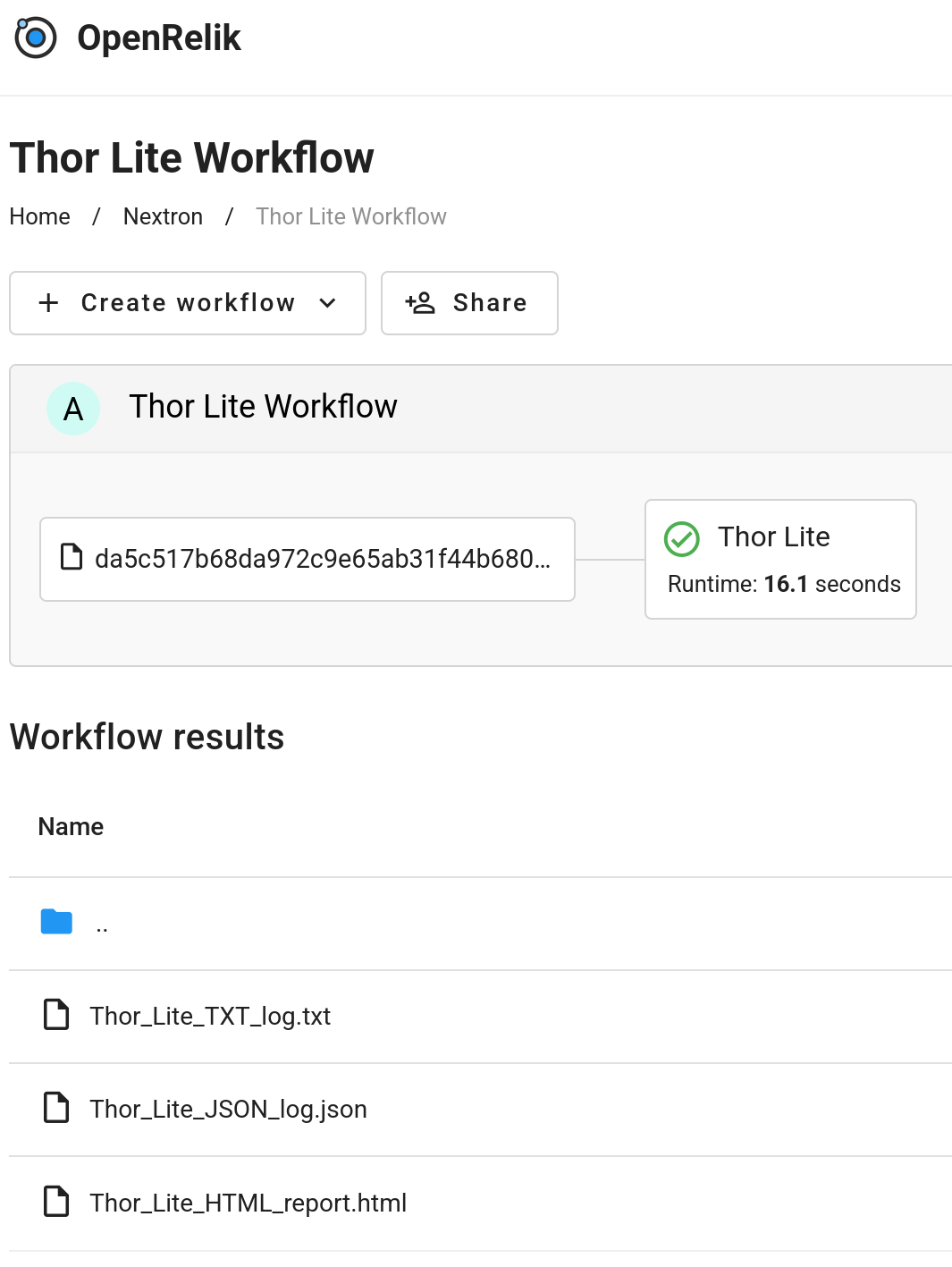Open the truncated input file da5c517b68da972
The image size is (952, 1267).
pos(308,558)
